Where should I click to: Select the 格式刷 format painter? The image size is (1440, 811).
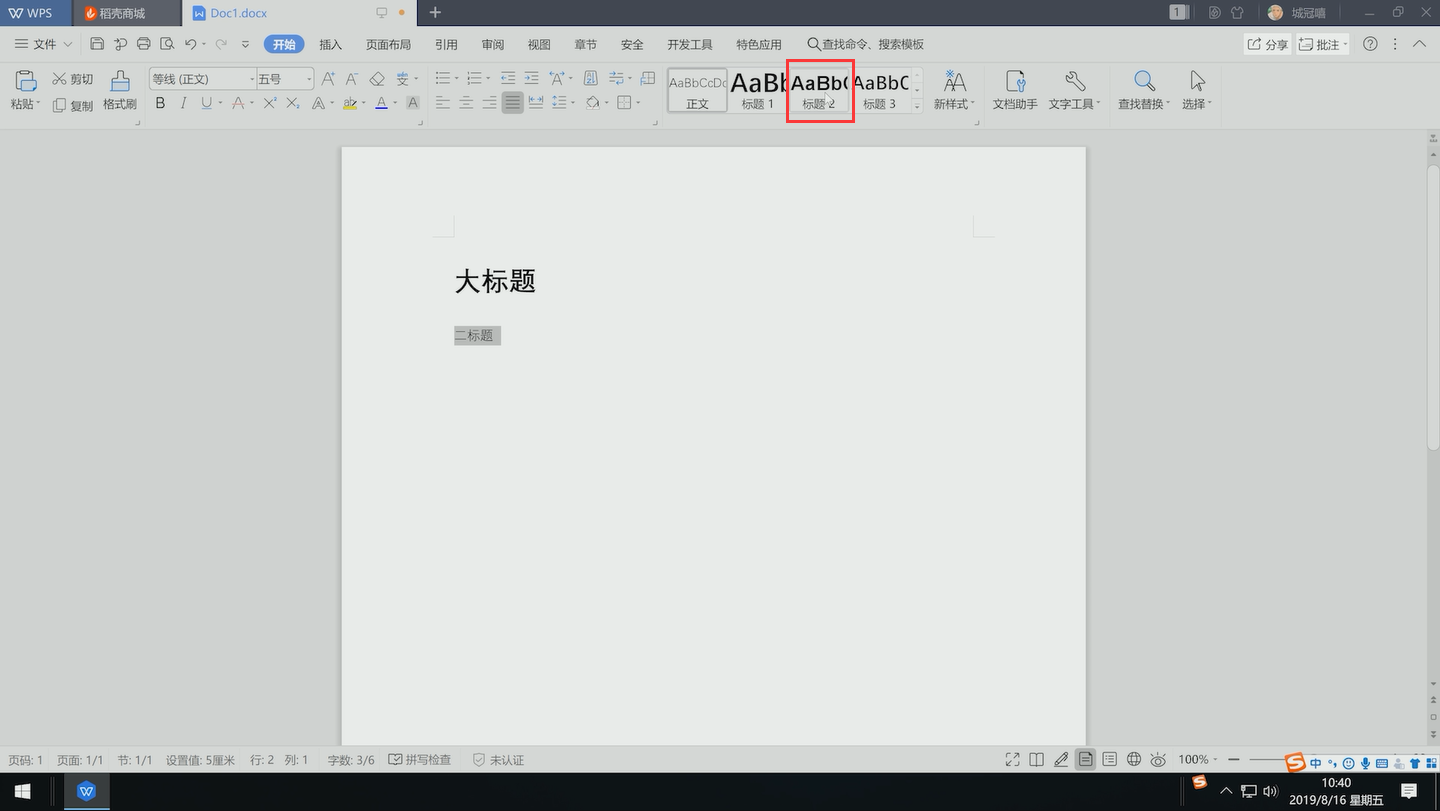coord(120,90)
